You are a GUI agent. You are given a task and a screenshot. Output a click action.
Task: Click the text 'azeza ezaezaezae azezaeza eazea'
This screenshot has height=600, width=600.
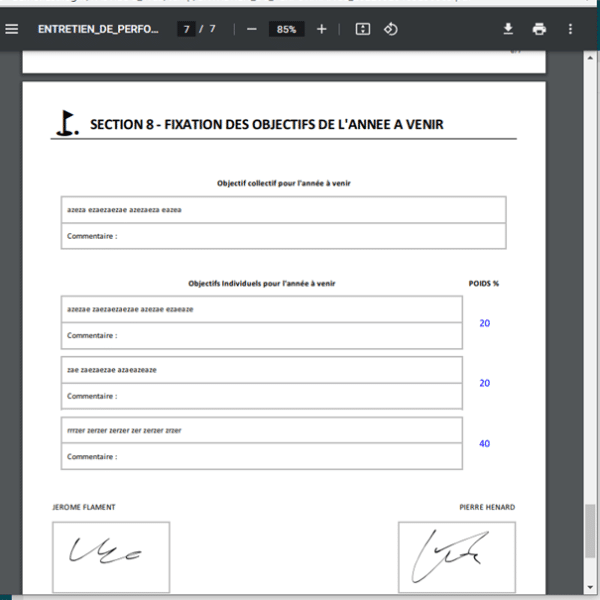(124, 210)
